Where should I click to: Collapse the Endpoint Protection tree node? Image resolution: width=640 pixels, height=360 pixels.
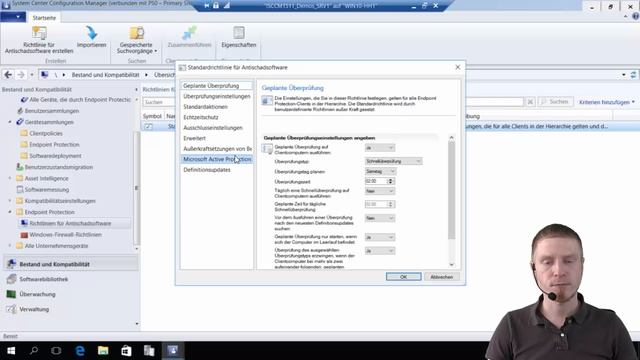tap(10, 212)
